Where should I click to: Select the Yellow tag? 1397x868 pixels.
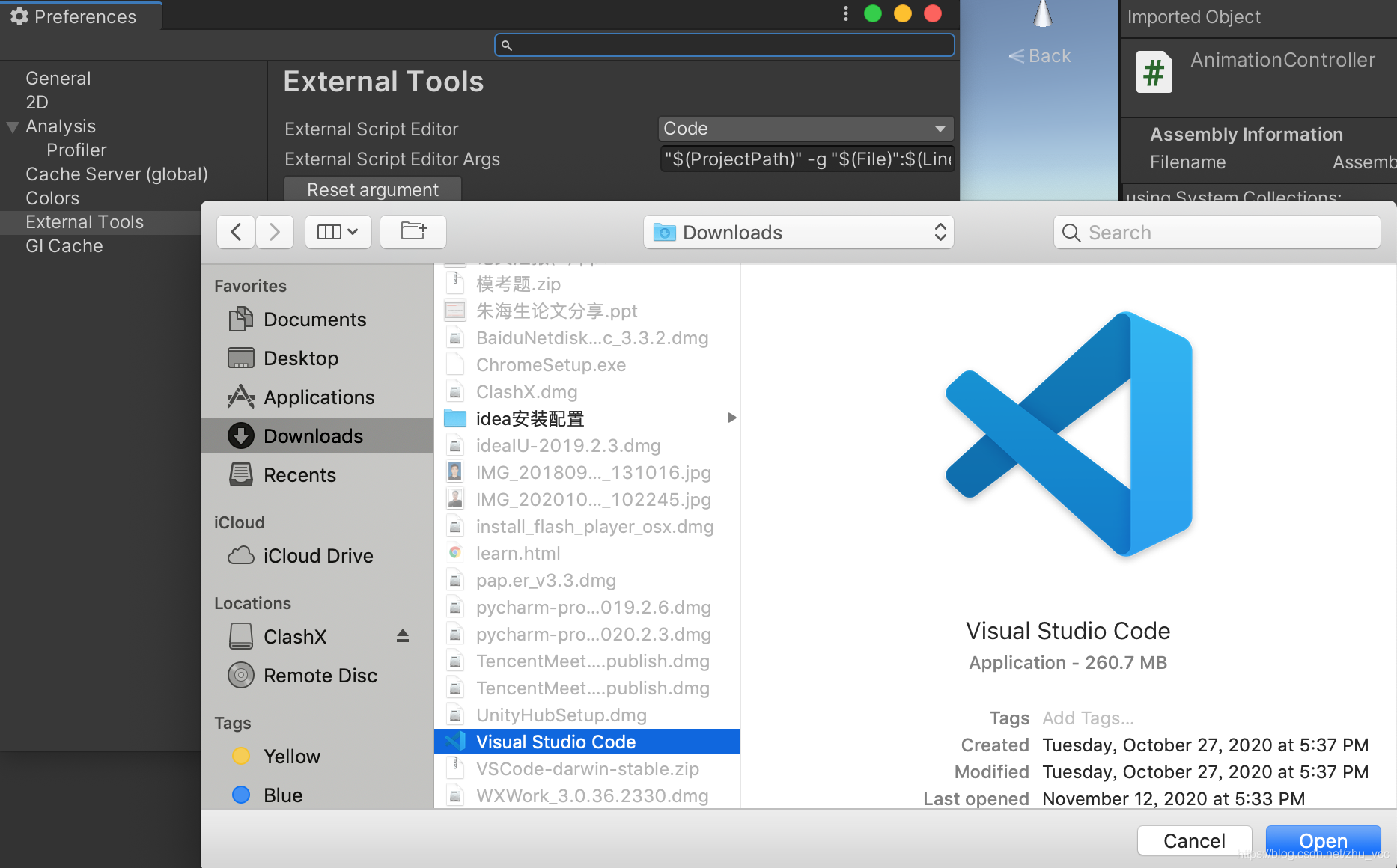[x=317, y=757]
